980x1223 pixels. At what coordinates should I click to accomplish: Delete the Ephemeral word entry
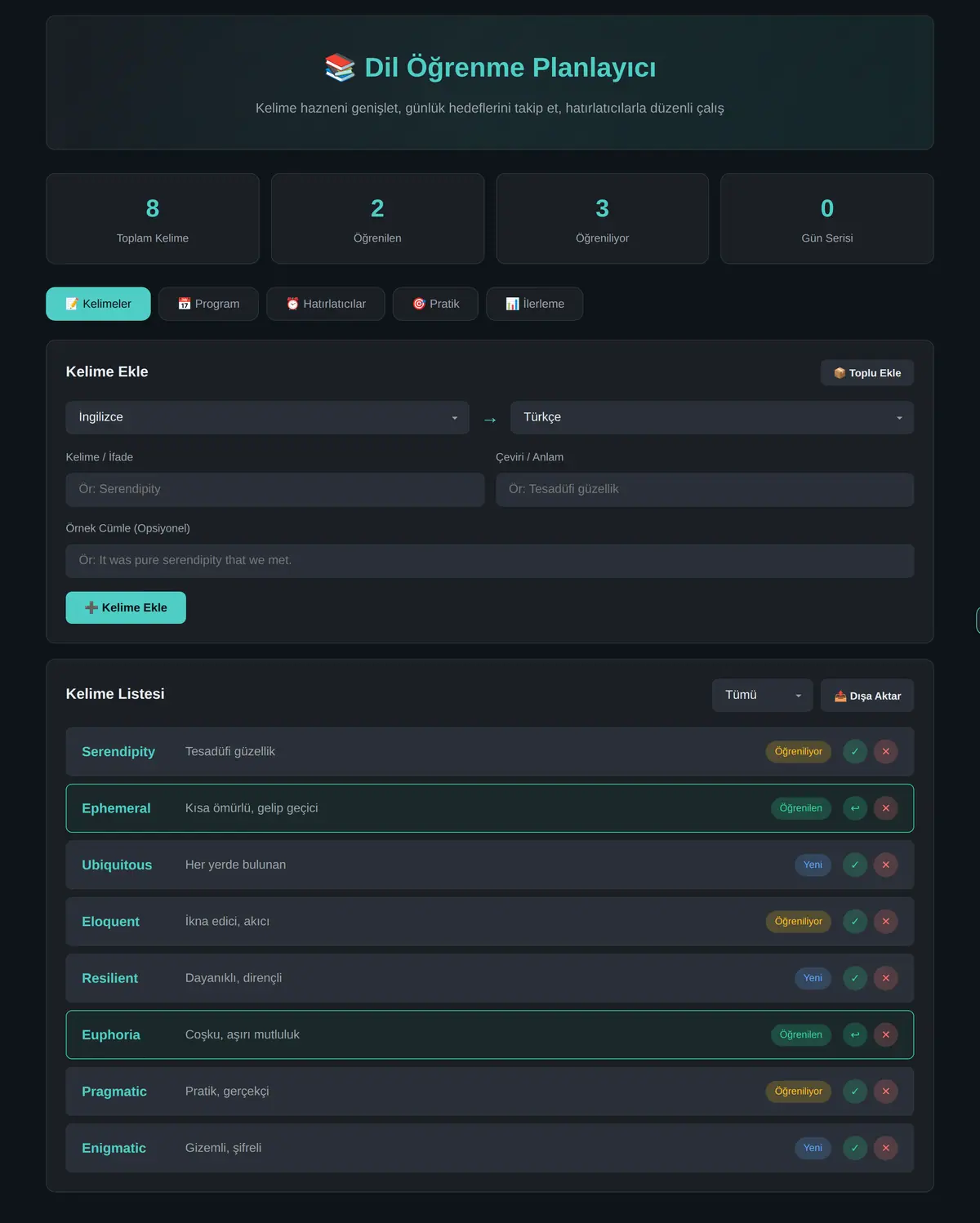coord(886,808)
